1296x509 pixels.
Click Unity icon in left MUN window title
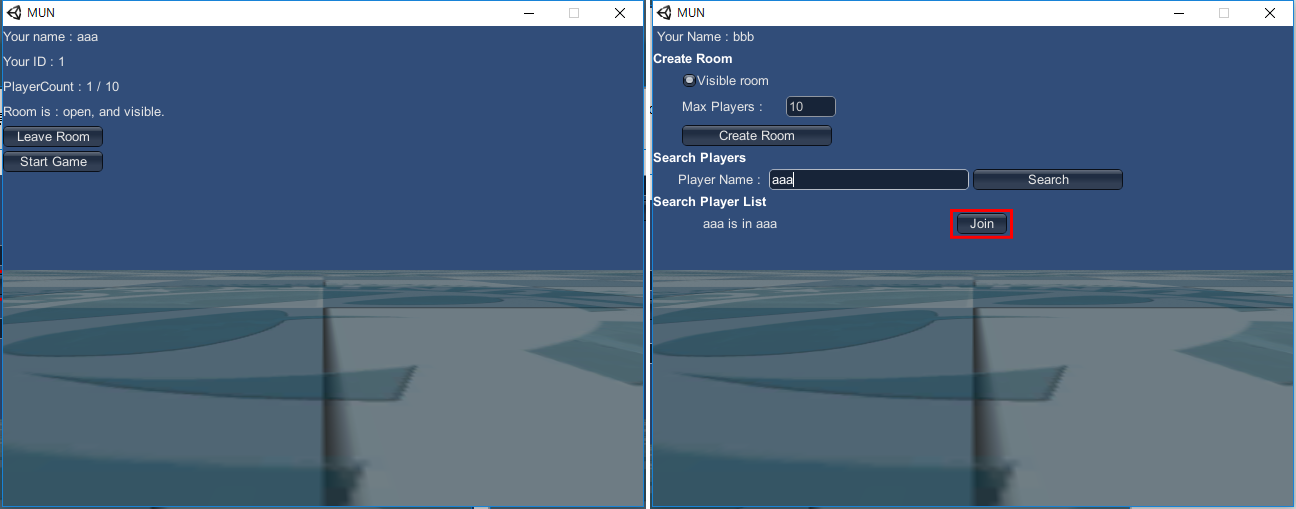(x=14, y=13)
